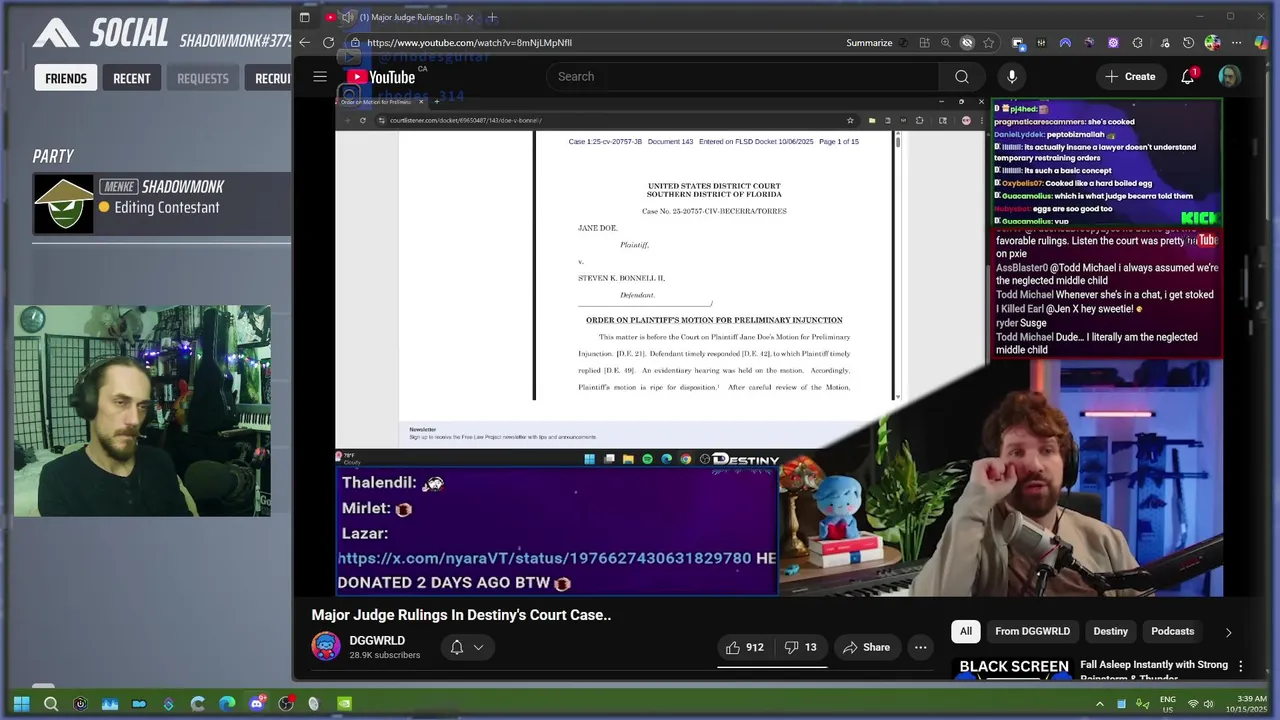Open OBS Studio from the taskbar
This screenshot has height=720, width=1280.
(x=286, y=703)
